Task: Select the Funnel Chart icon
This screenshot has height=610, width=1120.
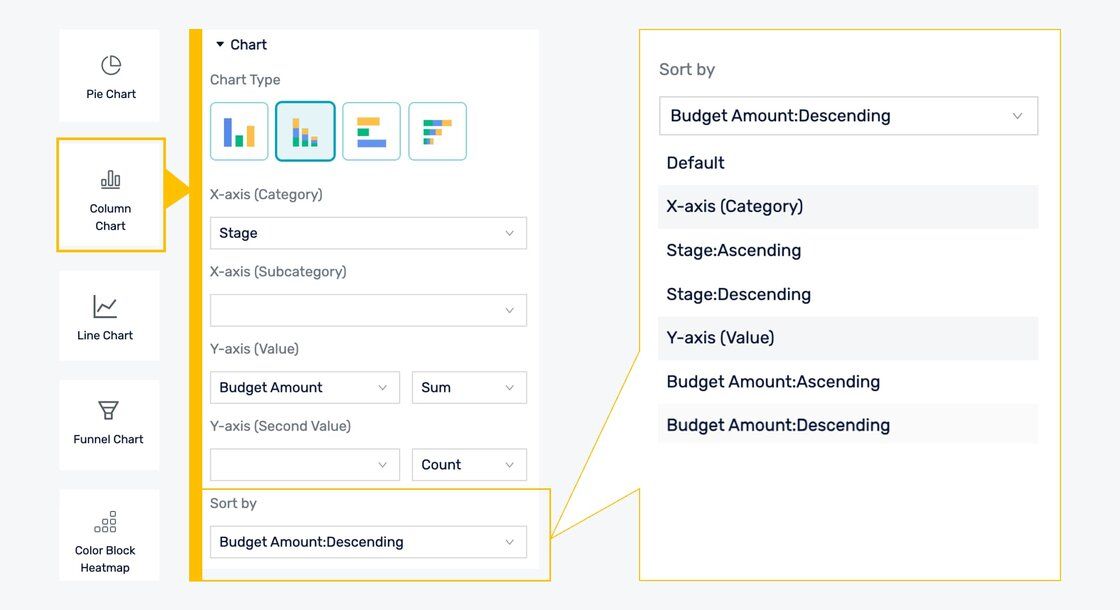Action: (x=108, y=410)
